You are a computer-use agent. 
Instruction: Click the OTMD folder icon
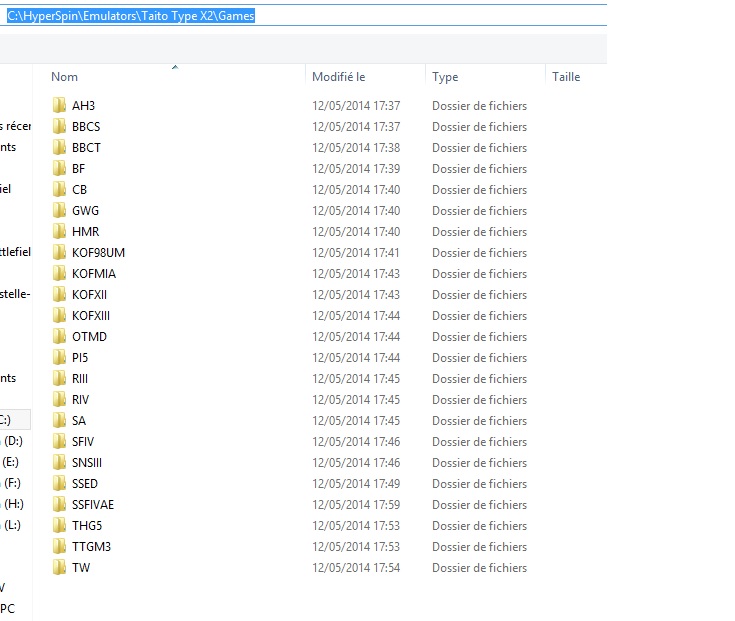pos(59,337)
